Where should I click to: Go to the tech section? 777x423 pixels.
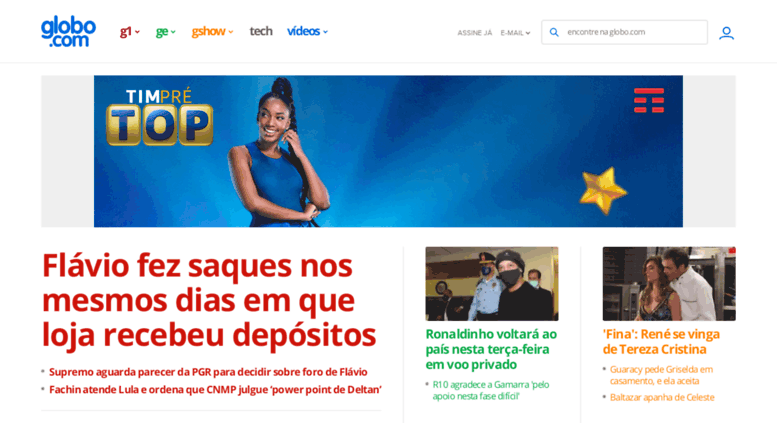pyautogui.click(x=261, y=31)
